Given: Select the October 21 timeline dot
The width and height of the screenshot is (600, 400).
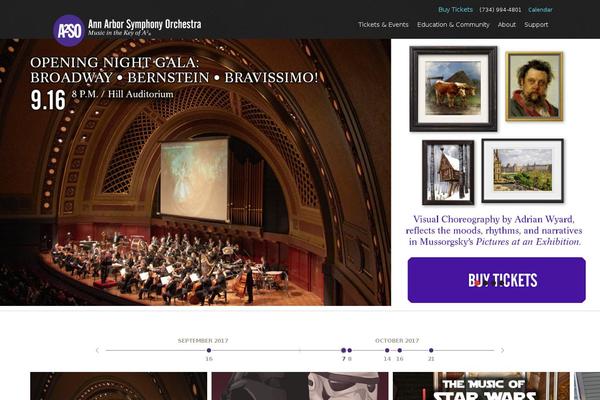Looking at the screenshot, I should [x=431, y=350].
